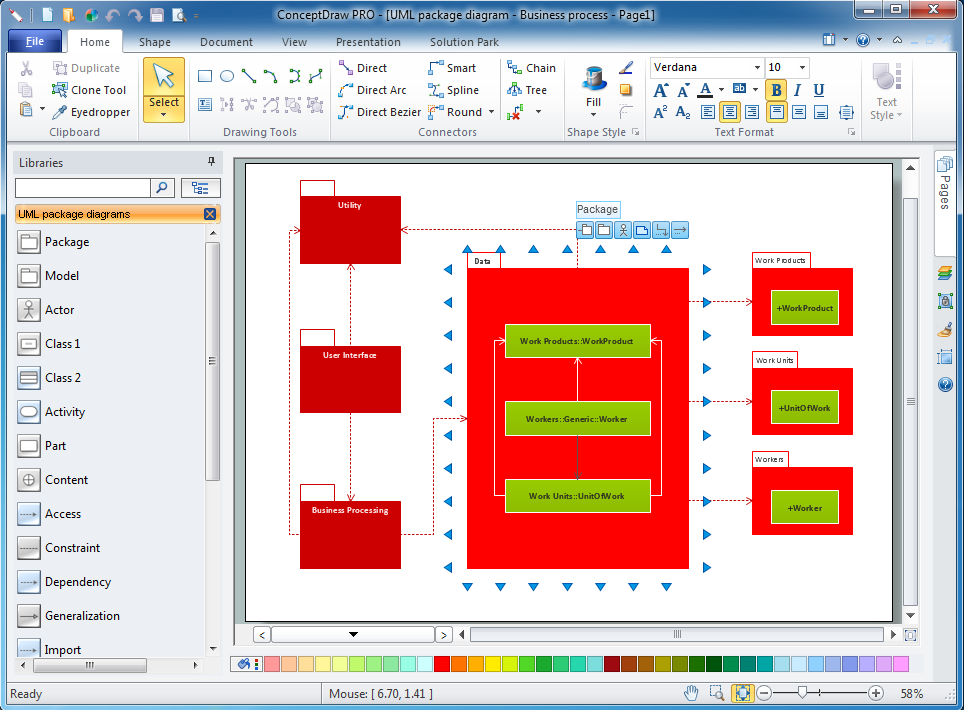Set text alignment to right
Screen dimensions: 964x711
(752, 112)
